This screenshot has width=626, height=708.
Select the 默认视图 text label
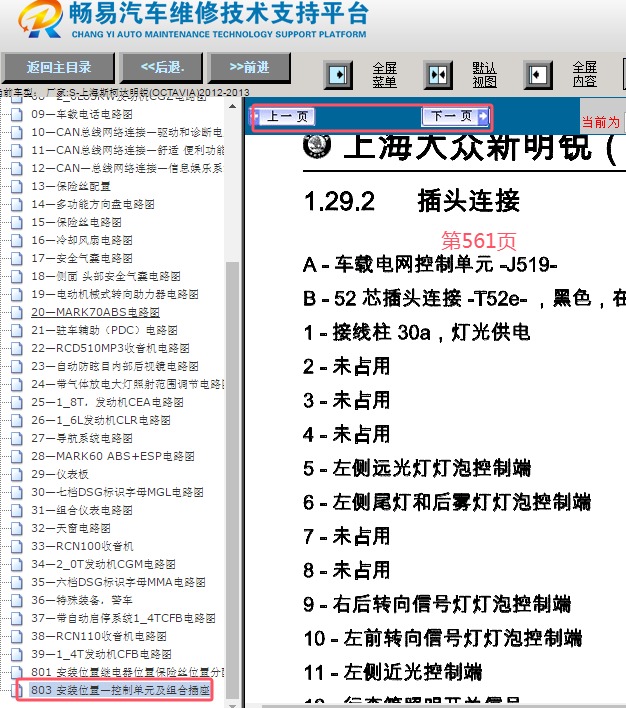click(x=484, y=75)
